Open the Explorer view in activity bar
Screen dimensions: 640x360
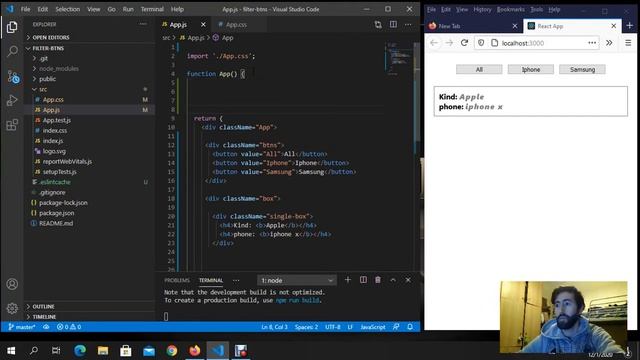pyautogui.click(x=12, y=27)
